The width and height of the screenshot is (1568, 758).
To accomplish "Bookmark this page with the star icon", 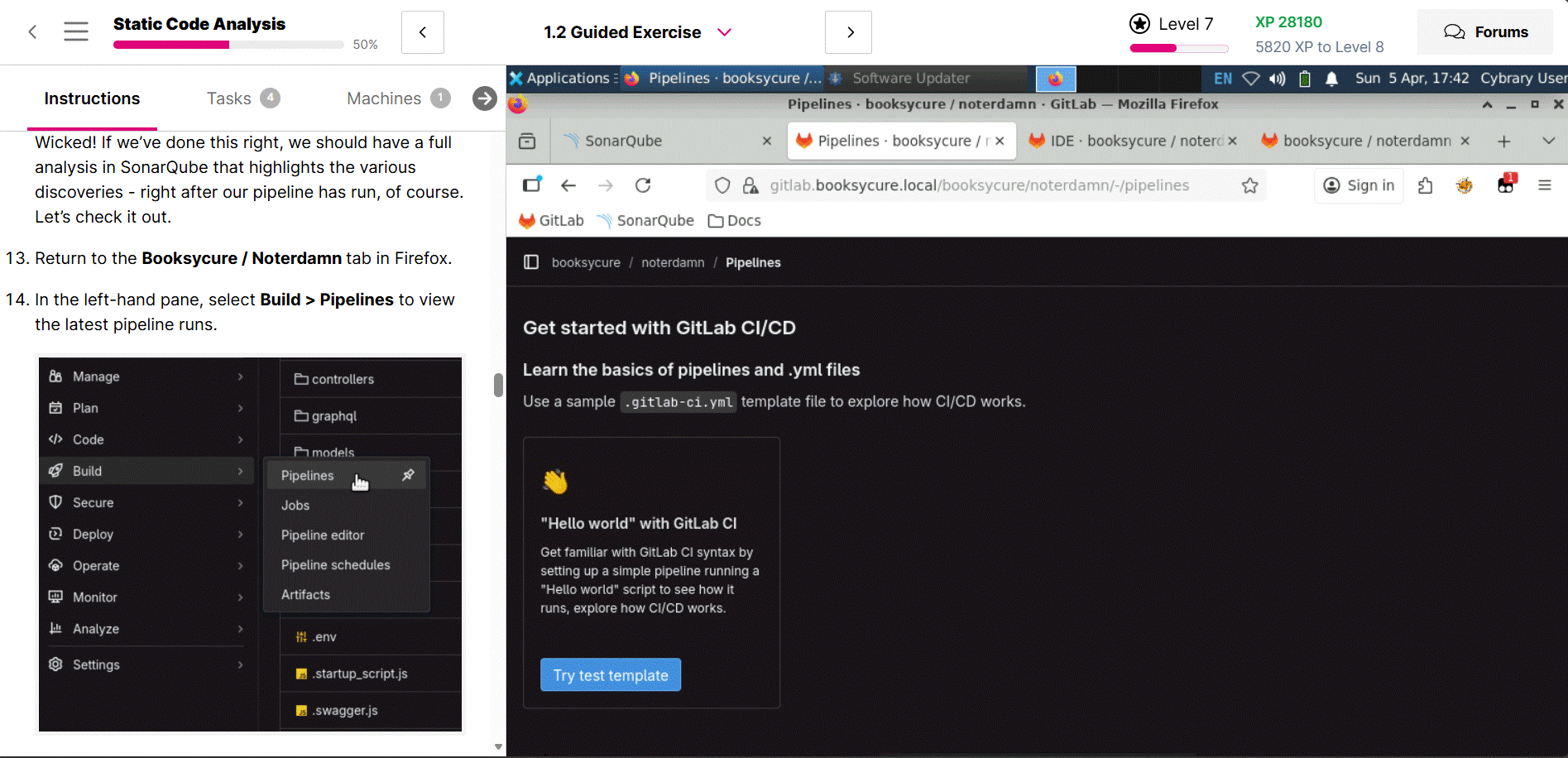I will 1249,185.
